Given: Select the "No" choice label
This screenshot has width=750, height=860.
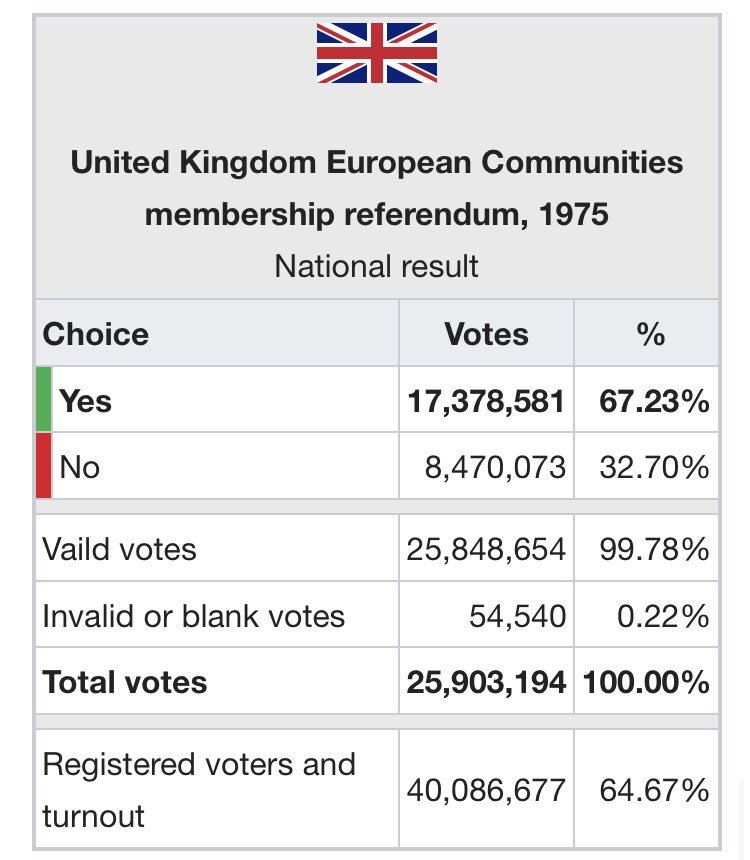Looking at the screenshot, I should point(80,467).
